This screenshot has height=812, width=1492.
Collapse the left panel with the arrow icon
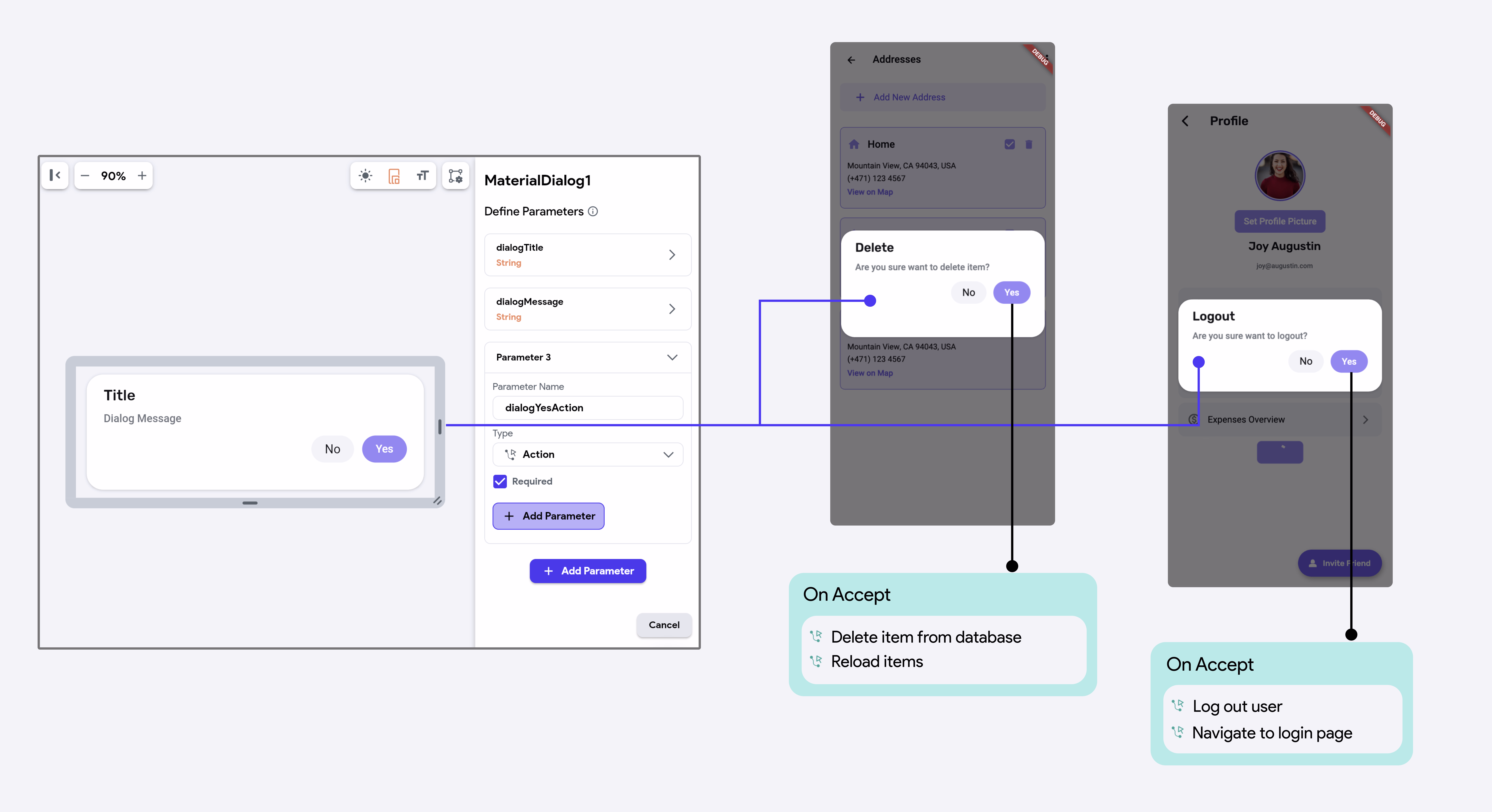pyautogui.click(x=55, y=176)
